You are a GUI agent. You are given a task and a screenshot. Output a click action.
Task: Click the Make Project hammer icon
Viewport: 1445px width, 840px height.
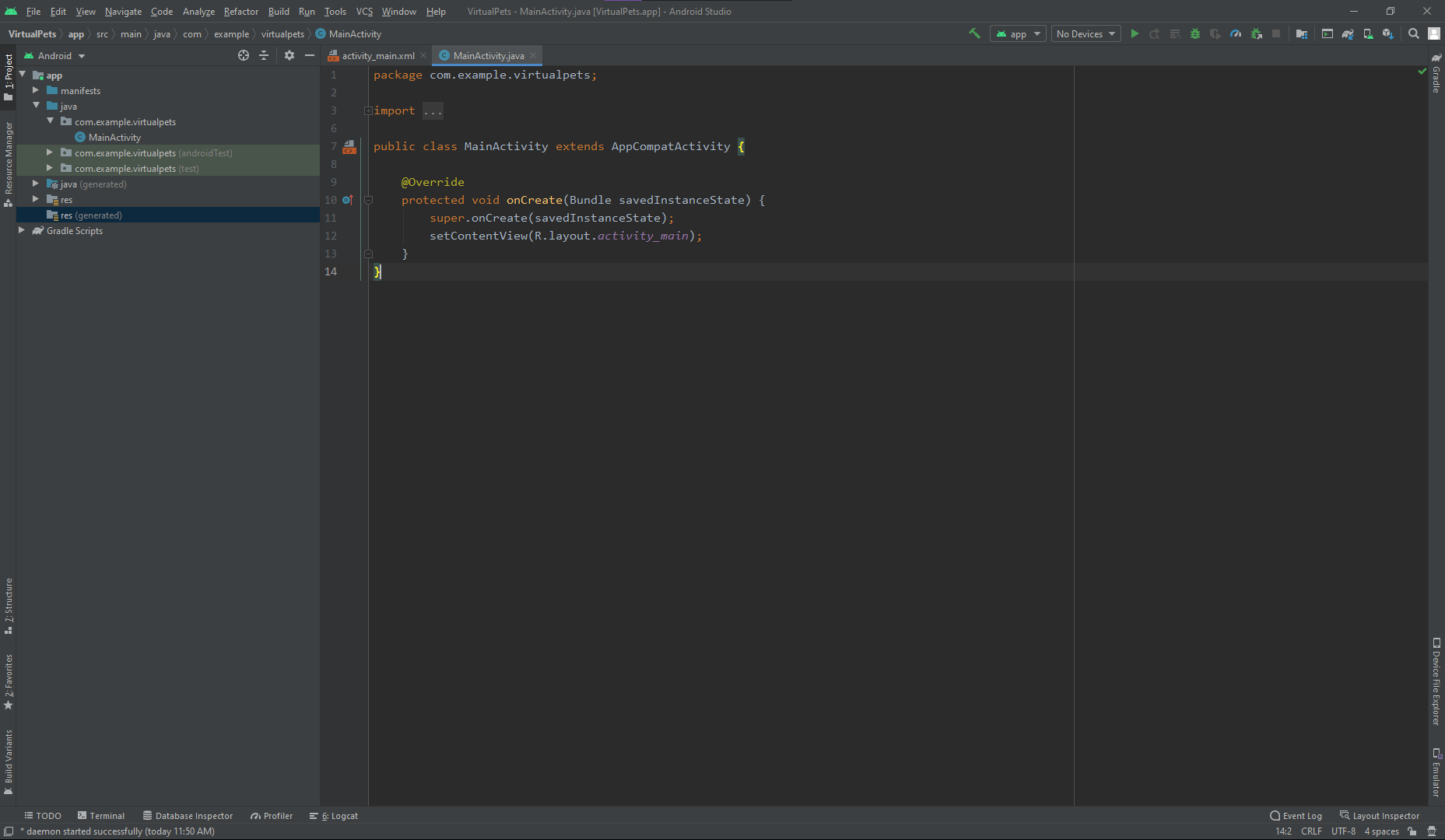(974, 33)
